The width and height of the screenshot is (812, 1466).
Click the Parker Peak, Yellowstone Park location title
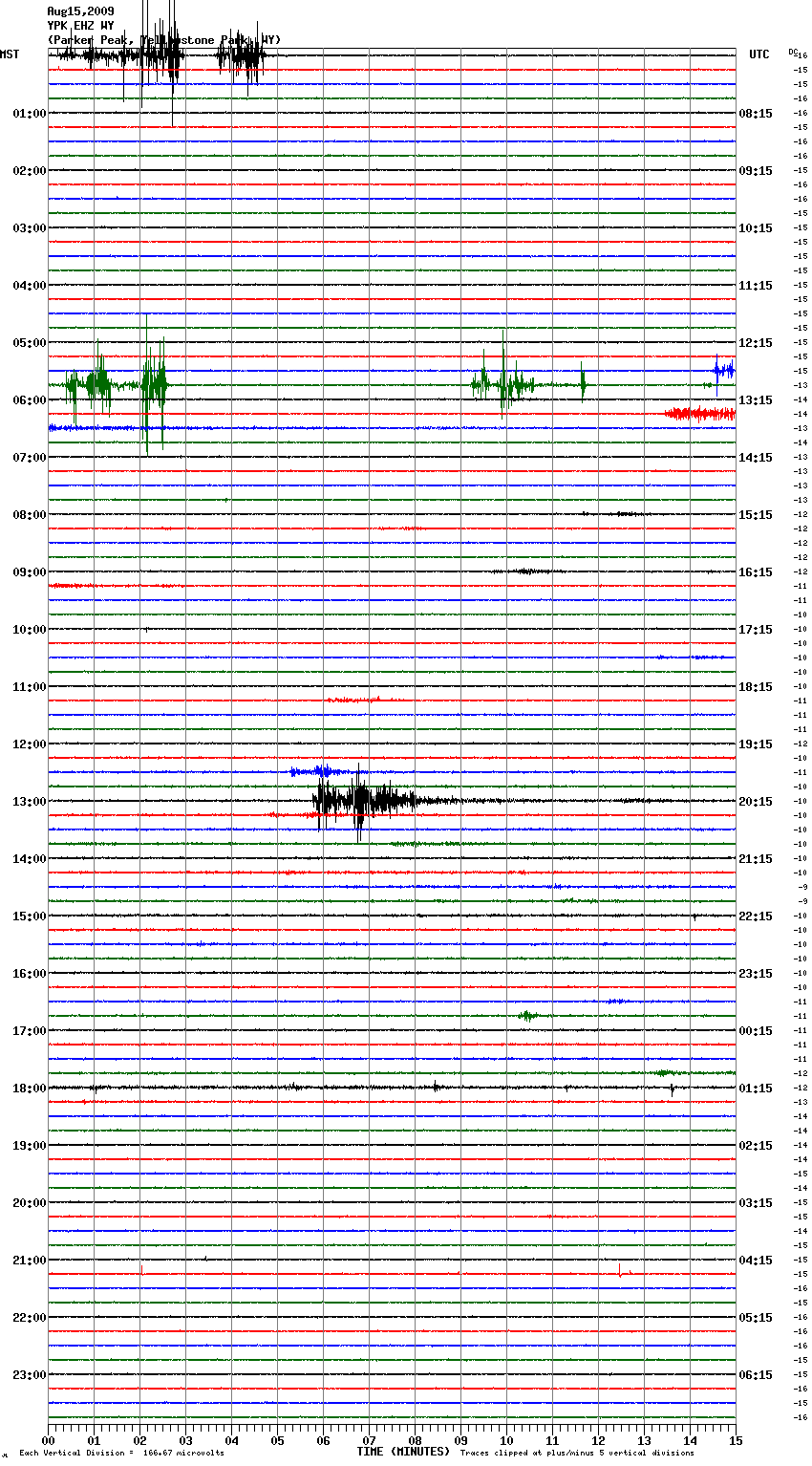tap(164, 40)
